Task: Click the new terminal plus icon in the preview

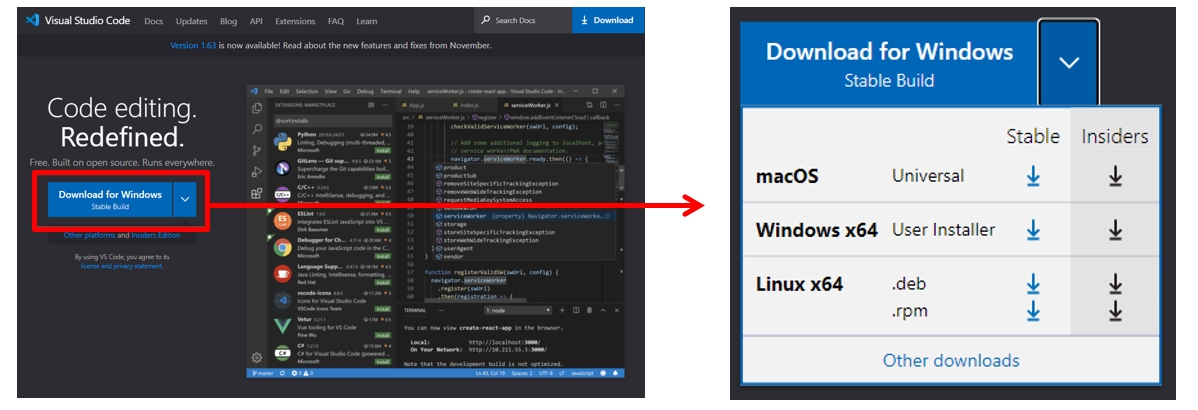Action: [x=562, y=310]
